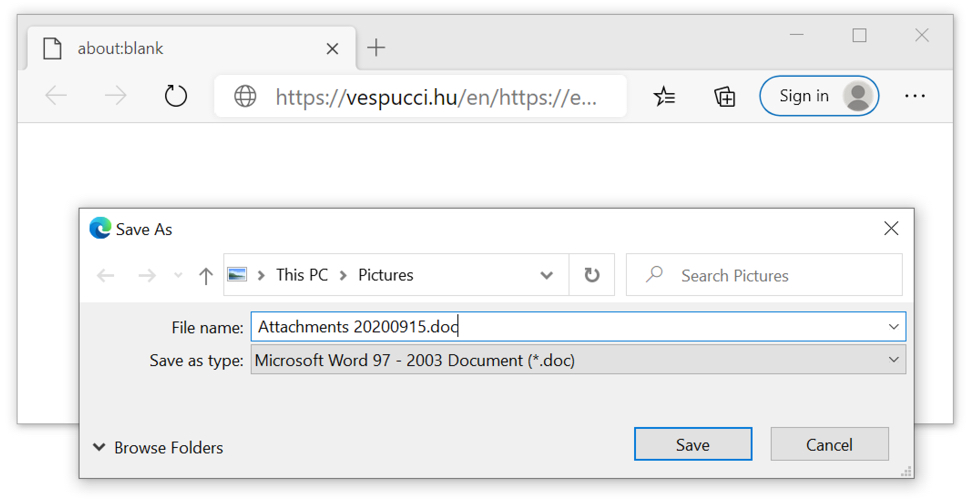This screenshot has width=975, height=501.
Task: Click the dialog's up-one-level arrow
Action: tap(206, 275)
